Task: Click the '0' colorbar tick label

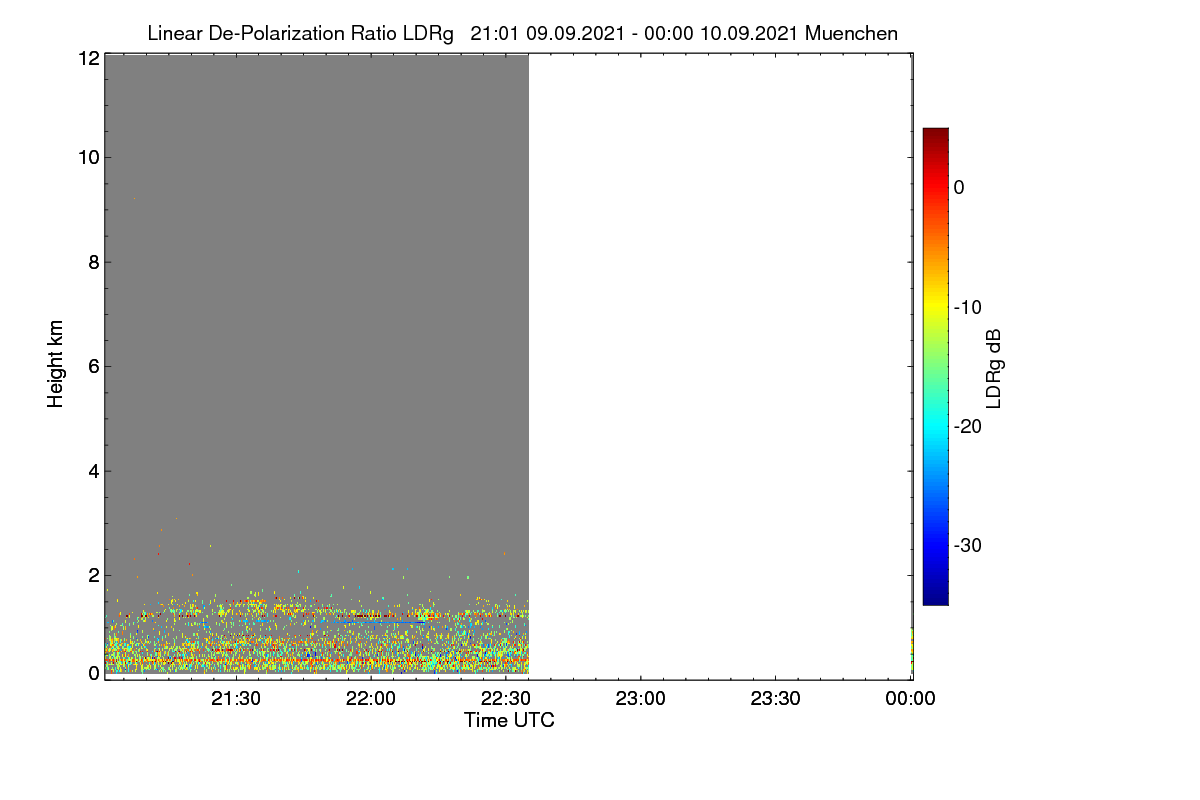Action: (959, 187)
